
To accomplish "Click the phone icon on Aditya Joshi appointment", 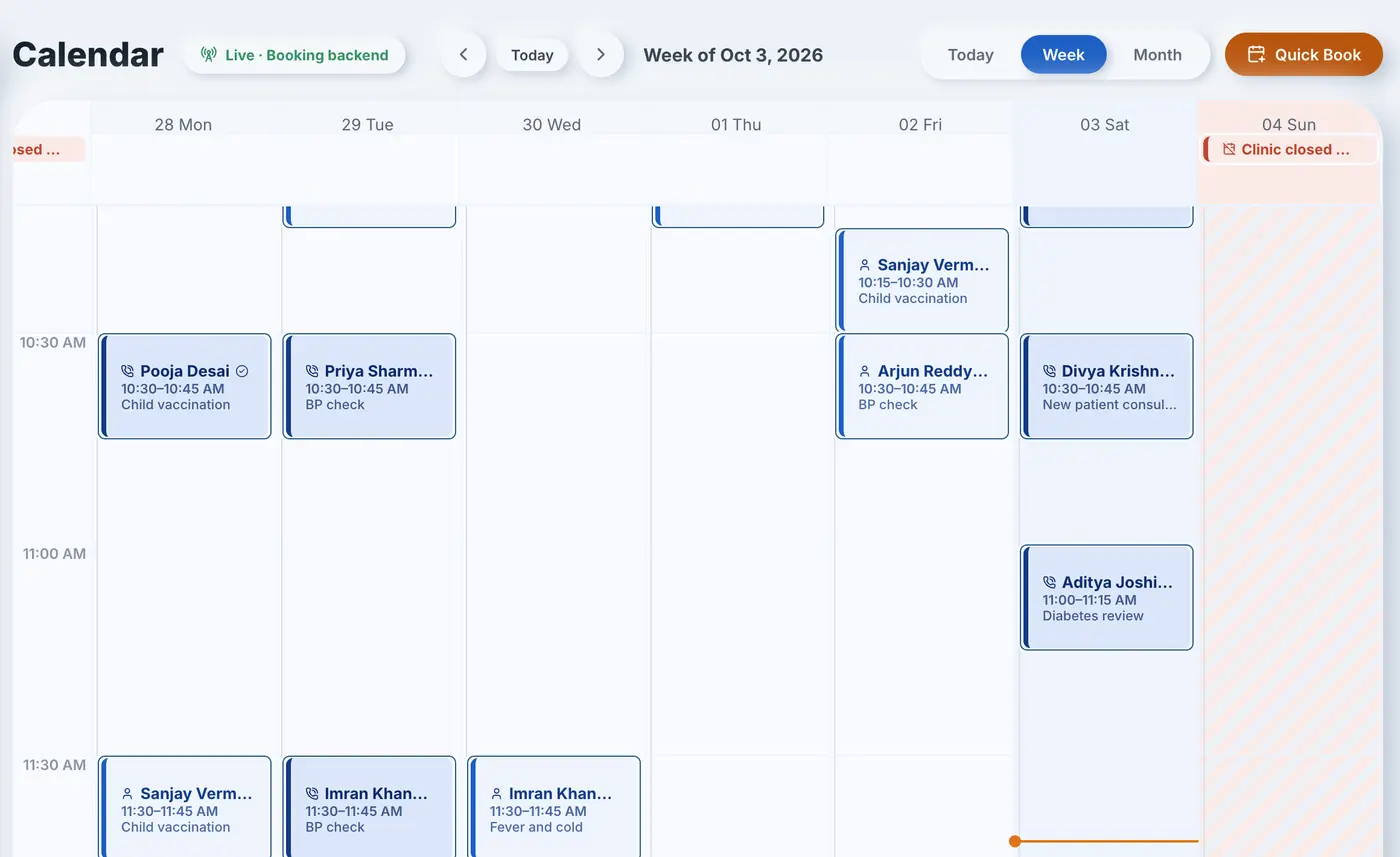I will 1049,582.
